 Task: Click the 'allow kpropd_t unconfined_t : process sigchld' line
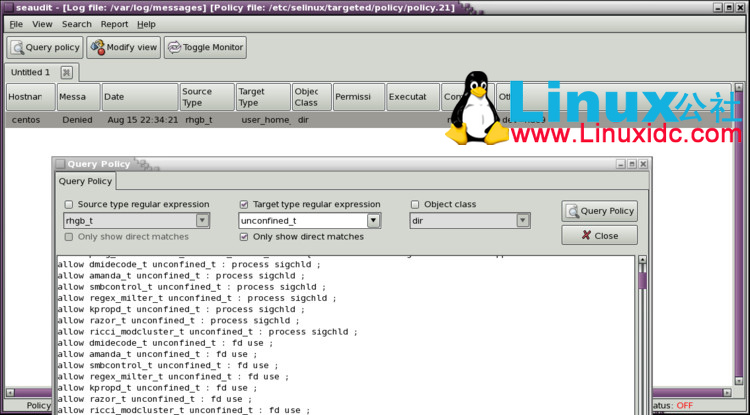tap(181, 309)
